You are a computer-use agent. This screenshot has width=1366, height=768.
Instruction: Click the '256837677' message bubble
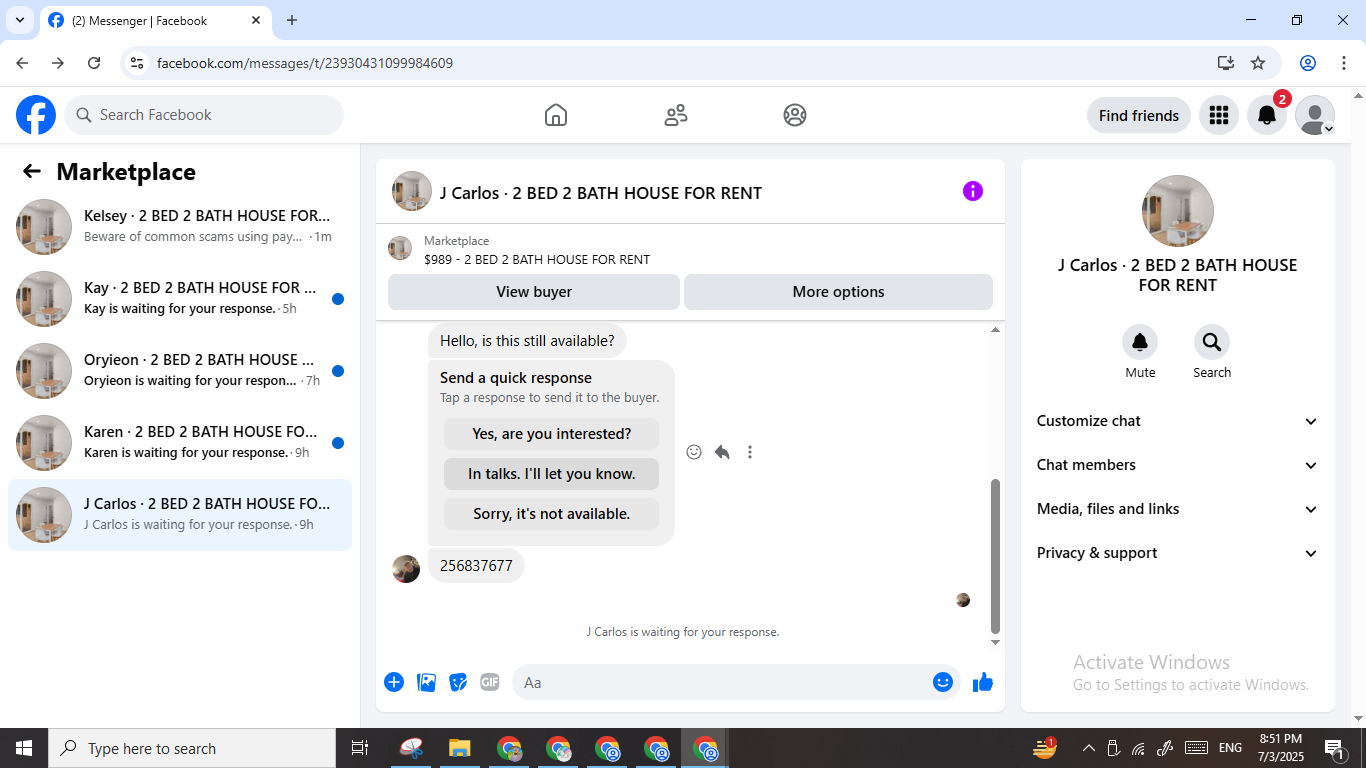click(476, 566)
